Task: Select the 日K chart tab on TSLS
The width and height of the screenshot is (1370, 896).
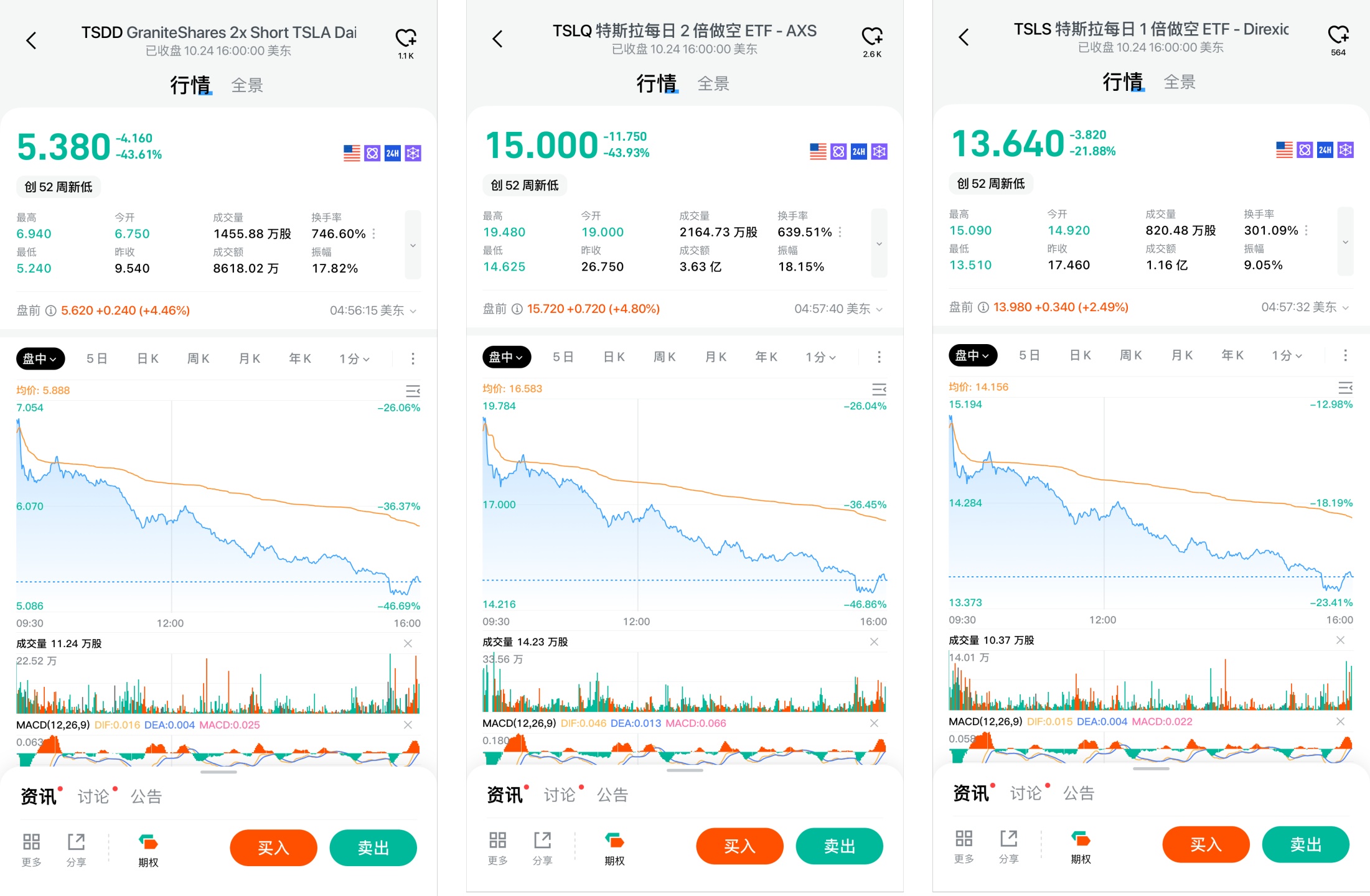Action: coord(1080,355)
